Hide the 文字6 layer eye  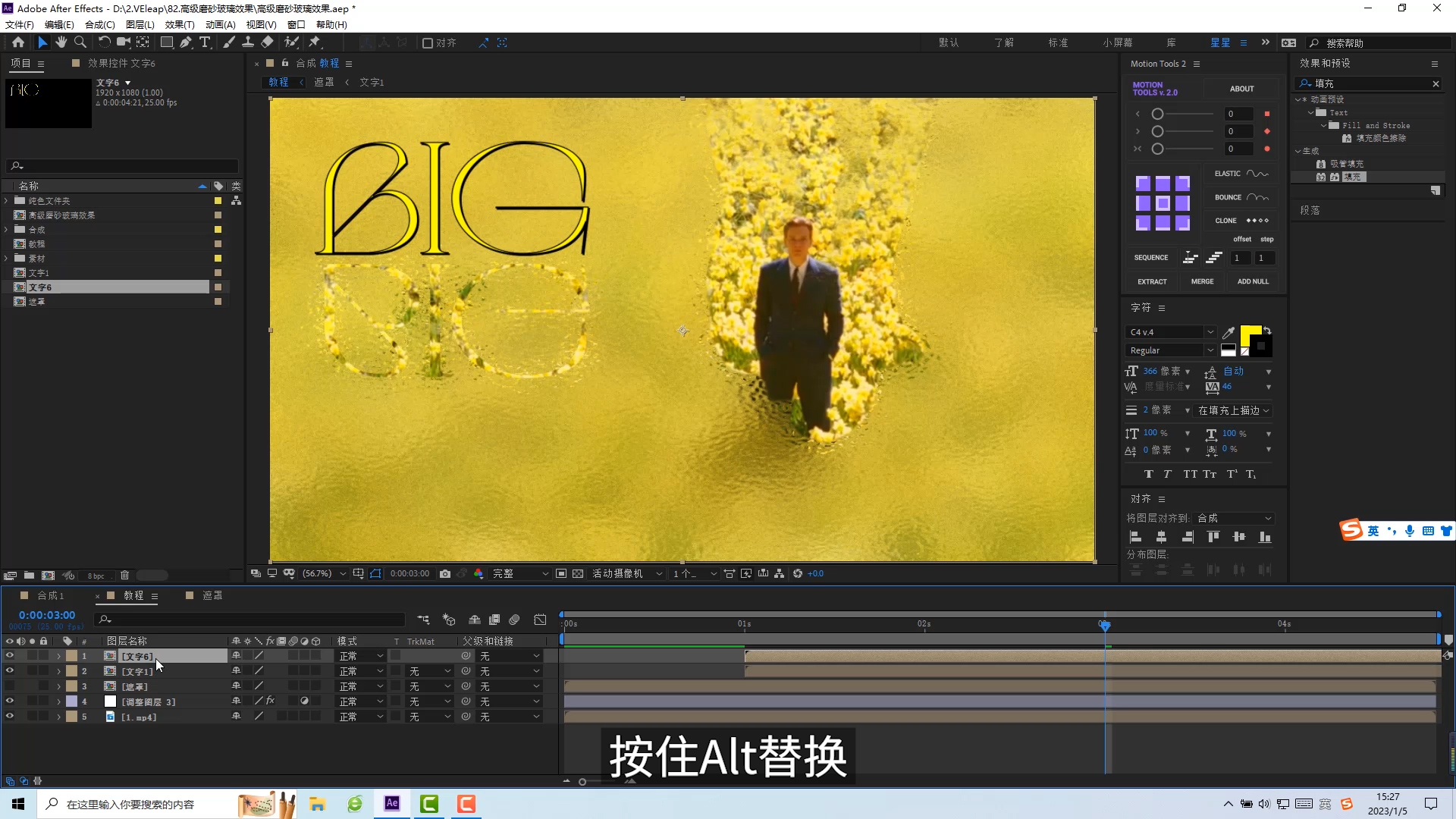pyautogui.click(x=10, y=656)
